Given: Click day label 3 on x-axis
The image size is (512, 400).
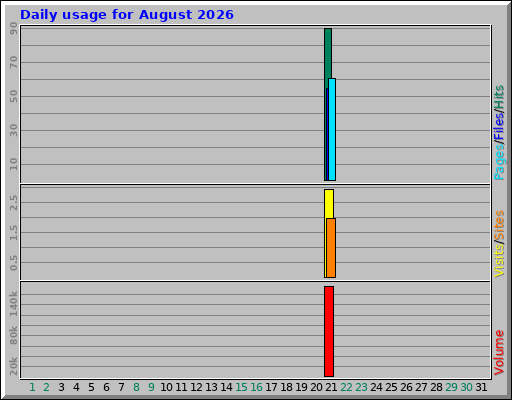Looking at the screenshot, I should (61, 387).
